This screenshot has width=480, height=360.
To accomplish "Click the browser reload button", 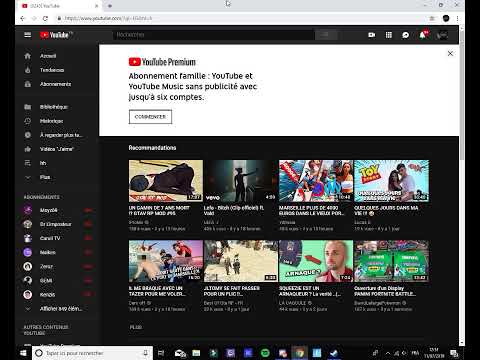I will click(x=45, y=18).
